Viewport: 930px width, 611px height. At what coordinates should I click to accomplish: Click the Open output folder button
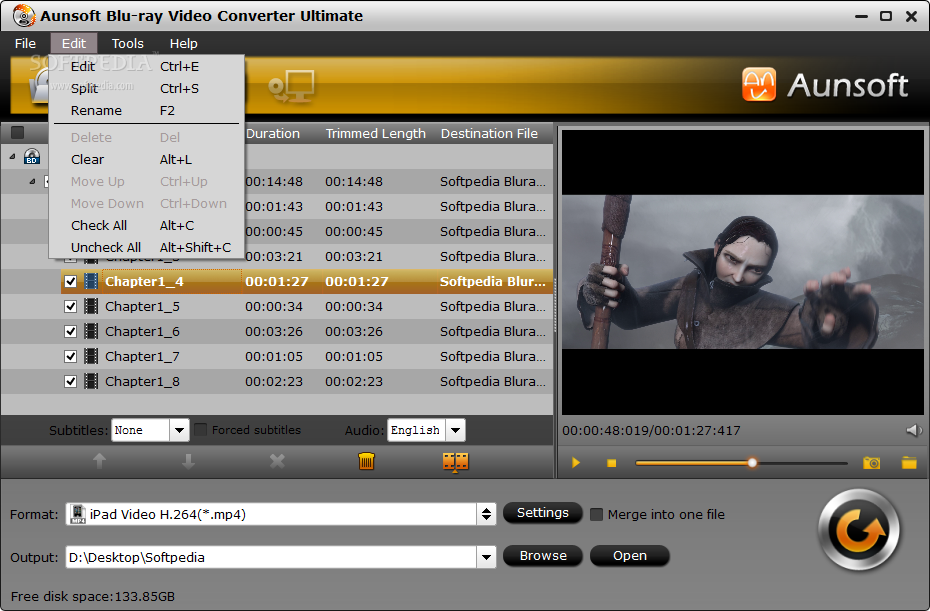(630, 556)
